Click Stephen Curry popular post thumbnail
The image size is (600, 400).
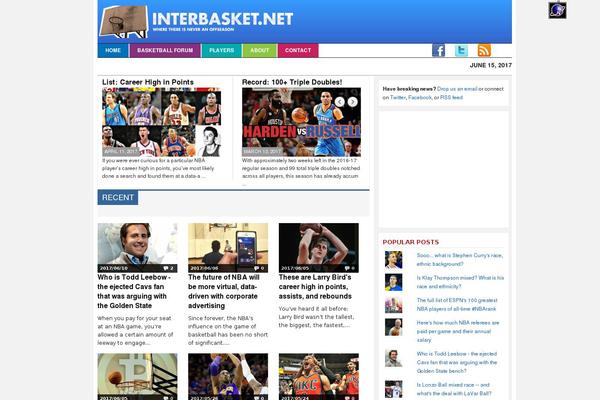point(393,260)
